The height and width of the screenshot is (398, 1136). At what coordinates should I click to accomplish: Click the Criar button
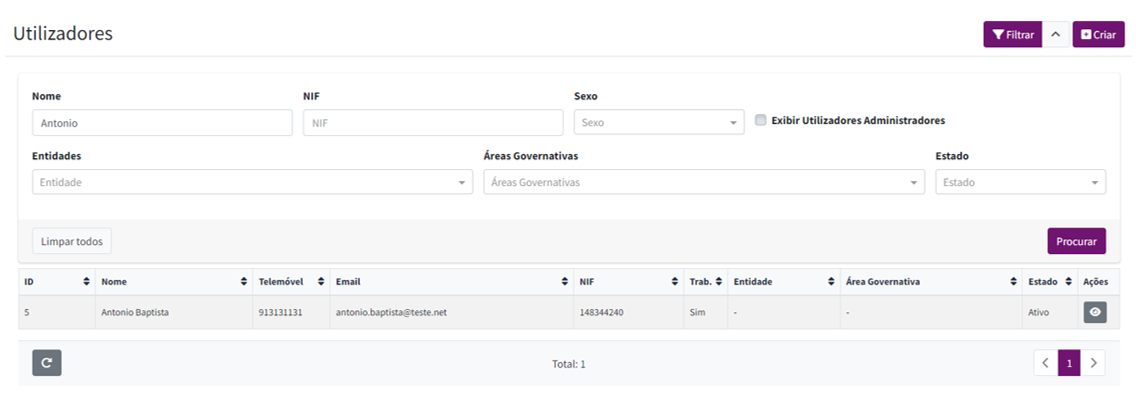coord(1098,34)
